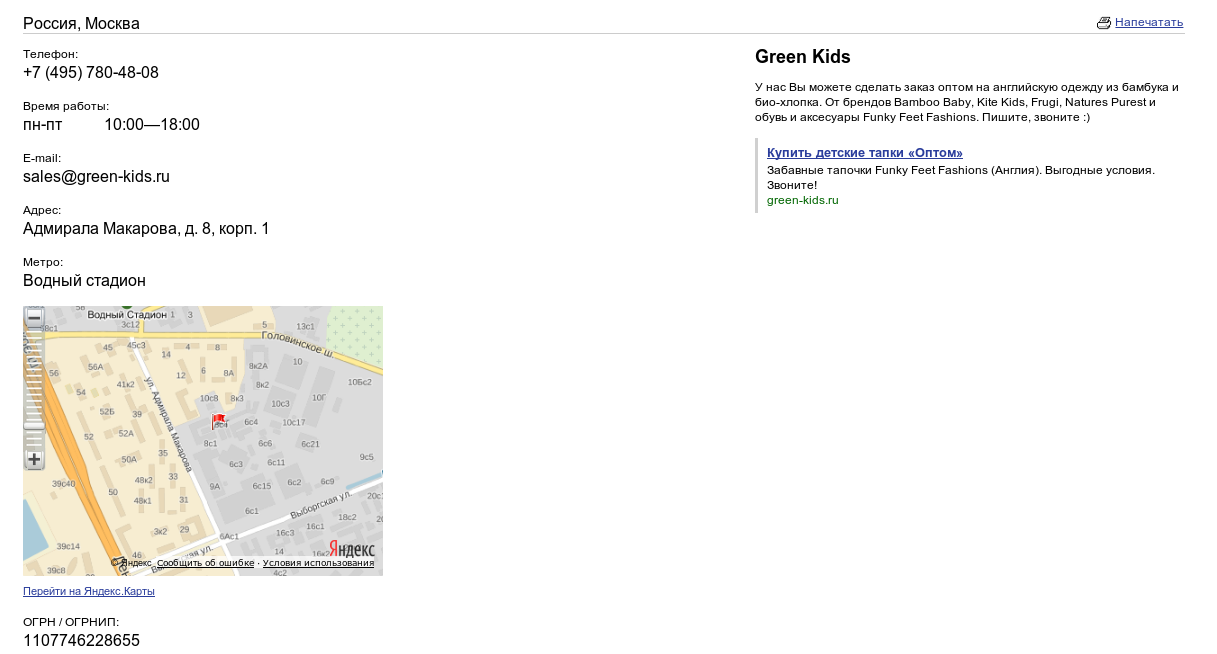Click the printer icon next to Напечатать

1104,23
